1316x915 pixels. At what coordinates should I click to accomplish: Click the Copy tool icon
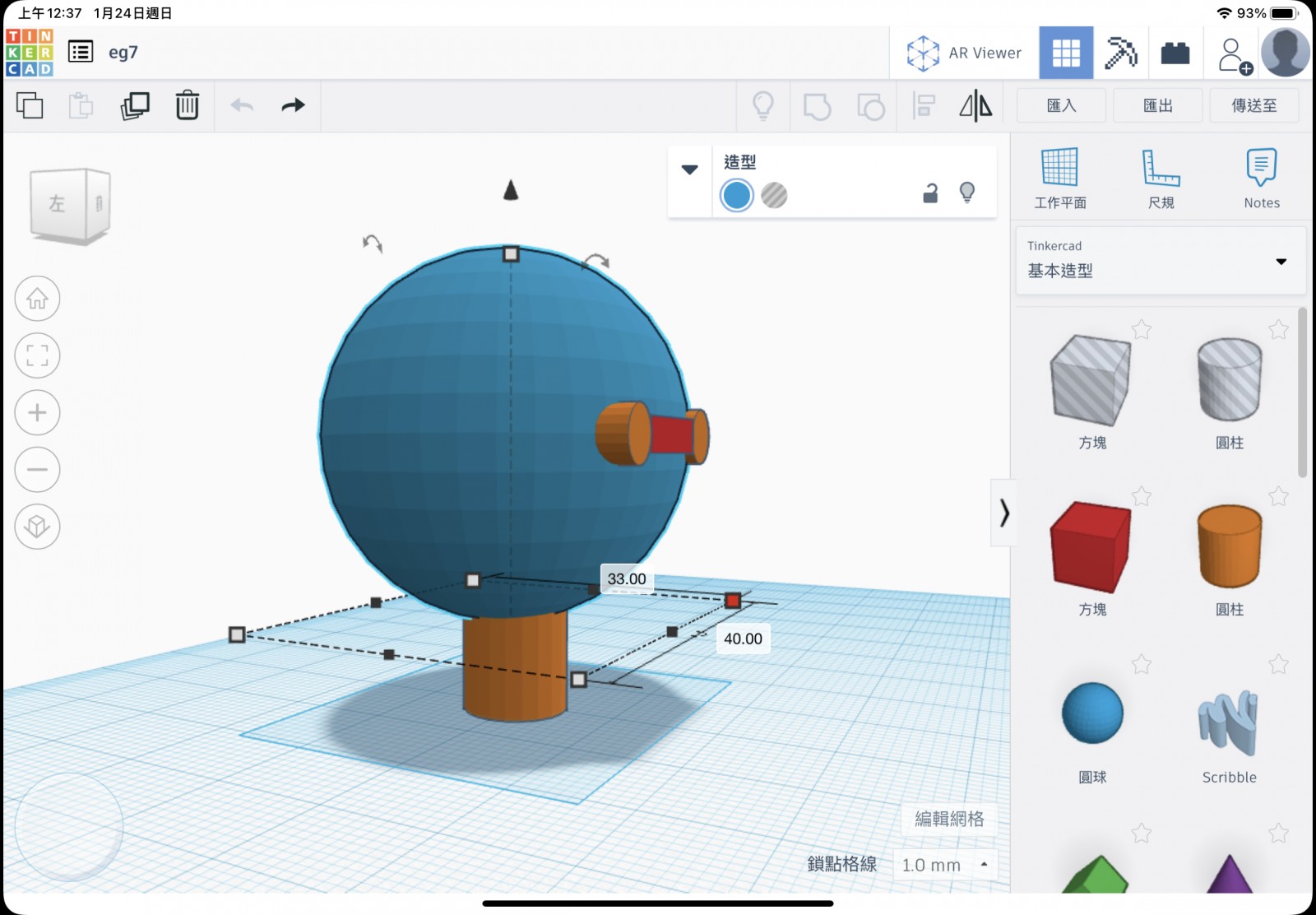coord(30,105)
